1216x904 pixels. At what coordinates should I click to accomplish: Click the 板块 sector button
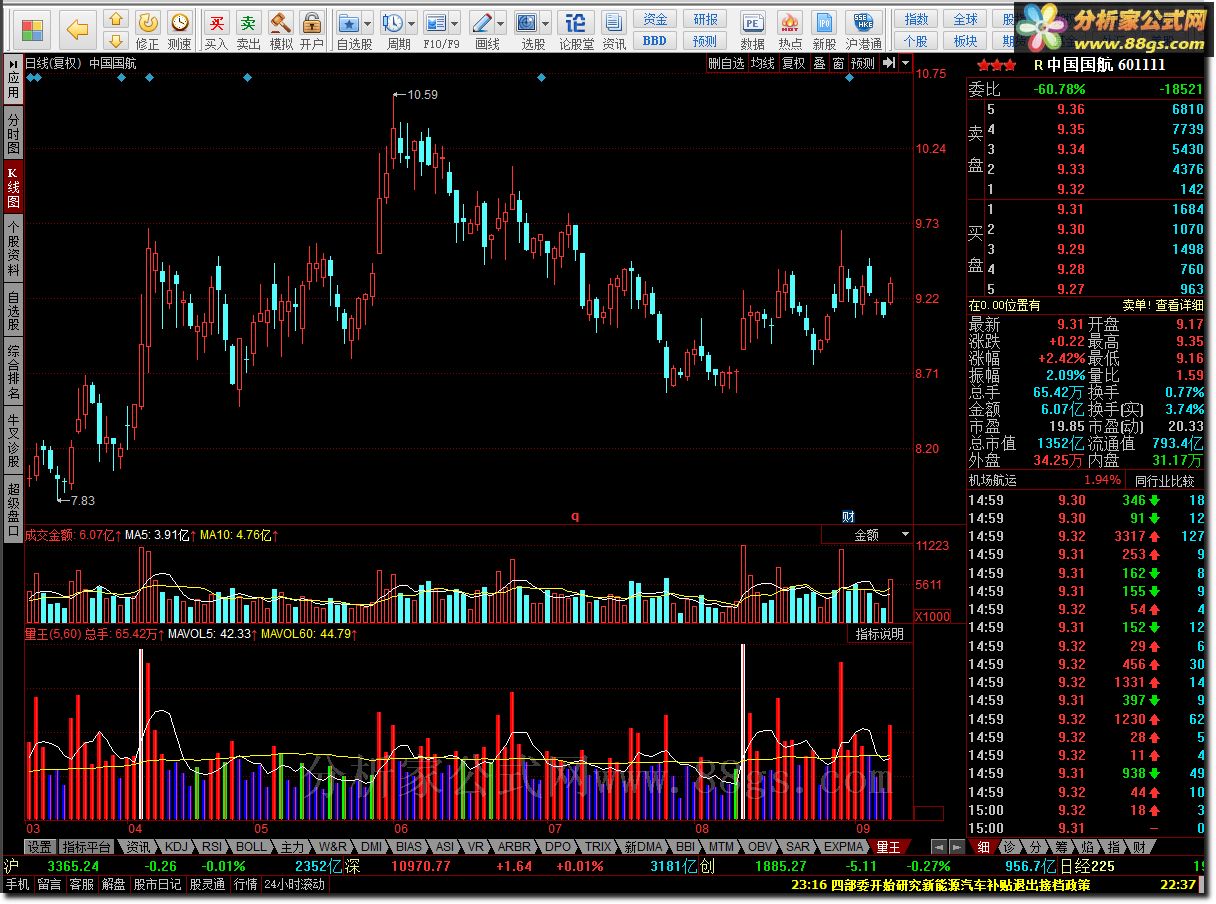tap(965, 41)
